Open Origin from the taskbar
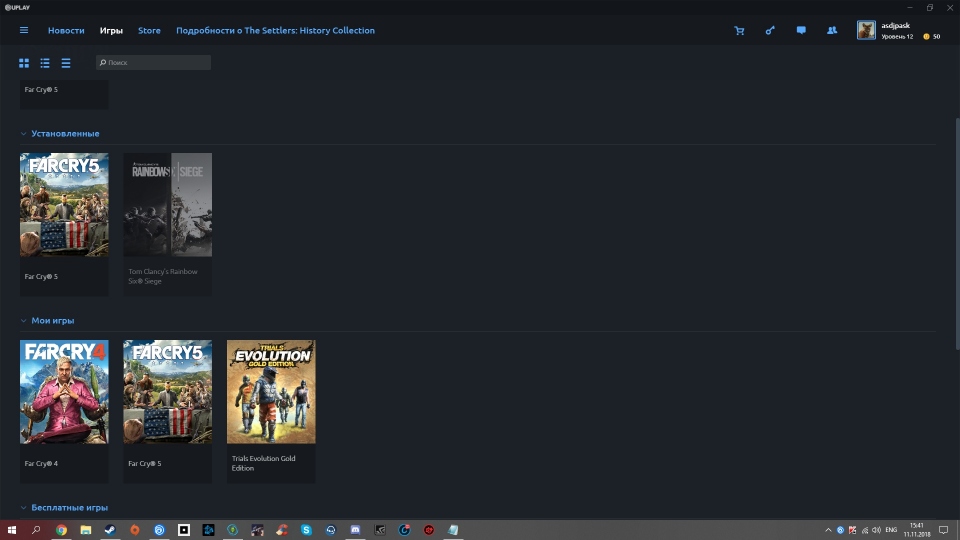The image size is (960, 540). [x=135, y=530]
